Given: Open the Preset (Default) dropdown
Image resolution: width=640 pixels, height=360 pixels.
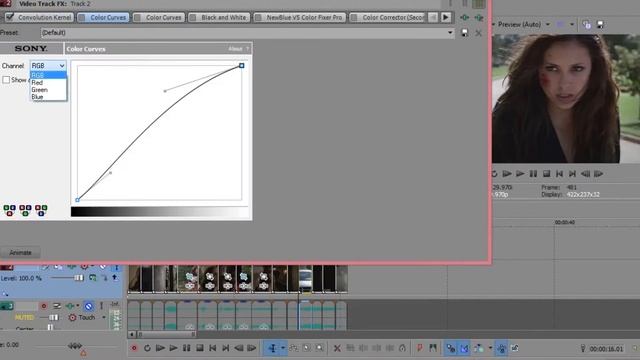Looking at the screenshot, I should pyautogui.click(x=450, y=33).
